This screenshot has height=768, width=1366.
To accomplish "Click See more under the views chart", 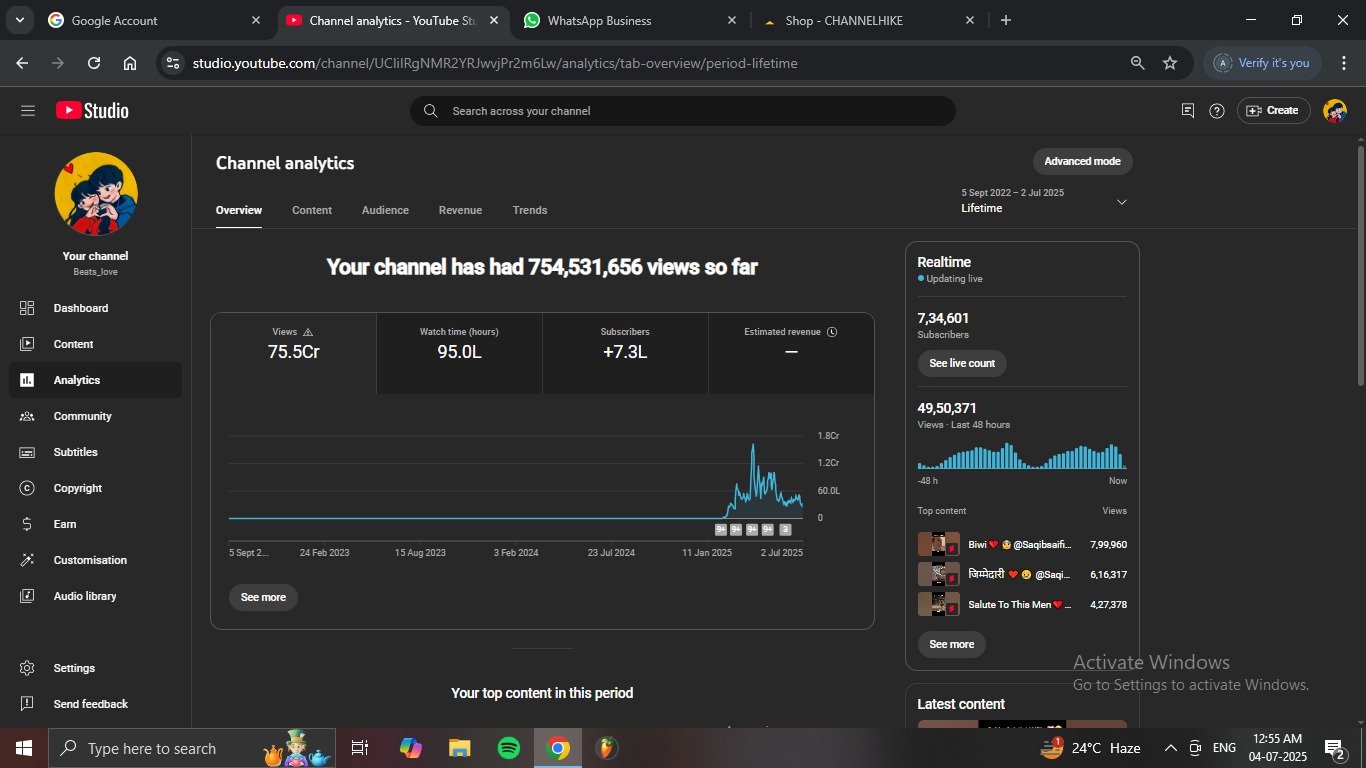I will [x=263, y=597].
